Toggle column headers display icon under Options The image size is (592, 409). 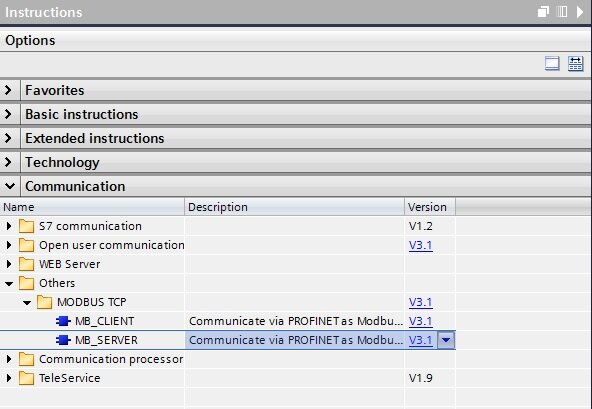(575, 63)
